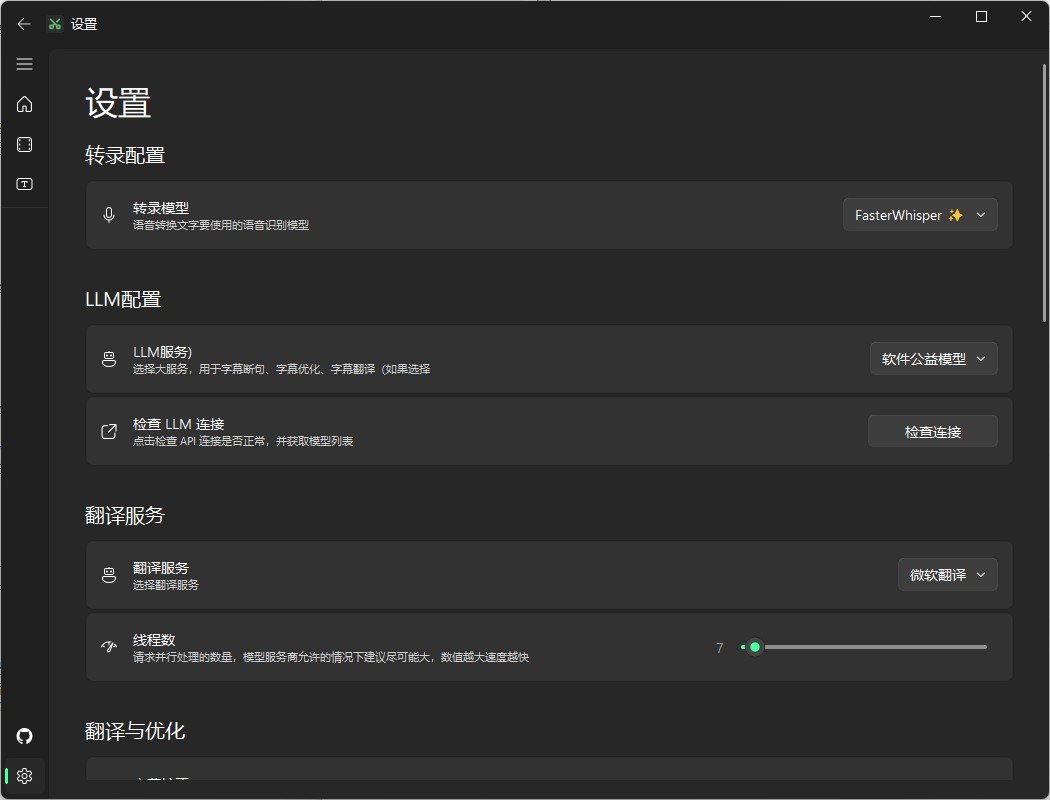The height and width of the screenshot is (800, 1050).
Task: Go to the Home page icon
Action: tap(25, 104)
